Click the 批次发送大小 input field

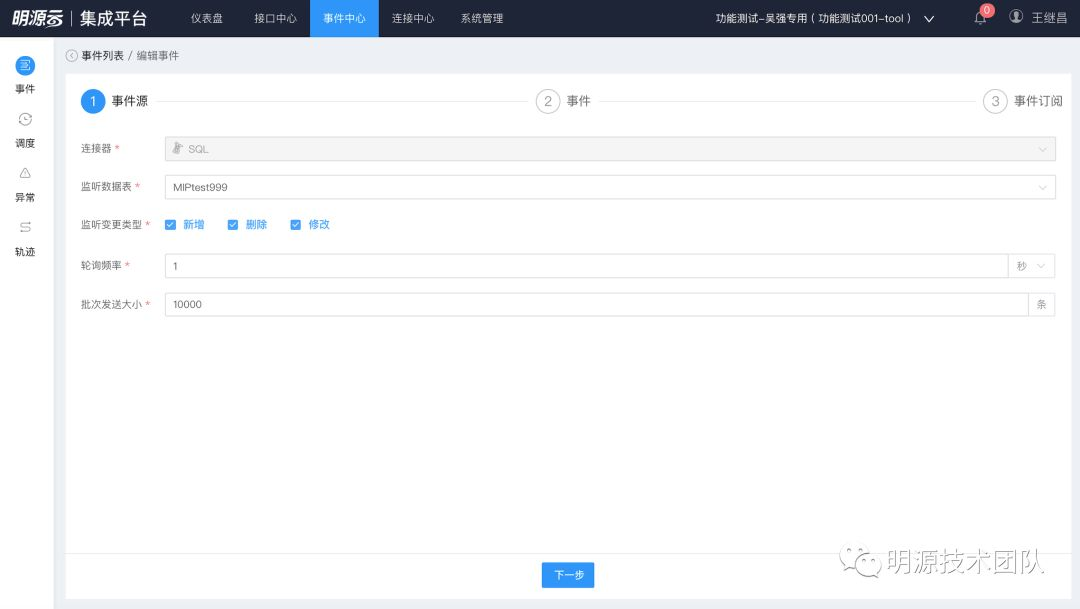click(x=596, y=304)
